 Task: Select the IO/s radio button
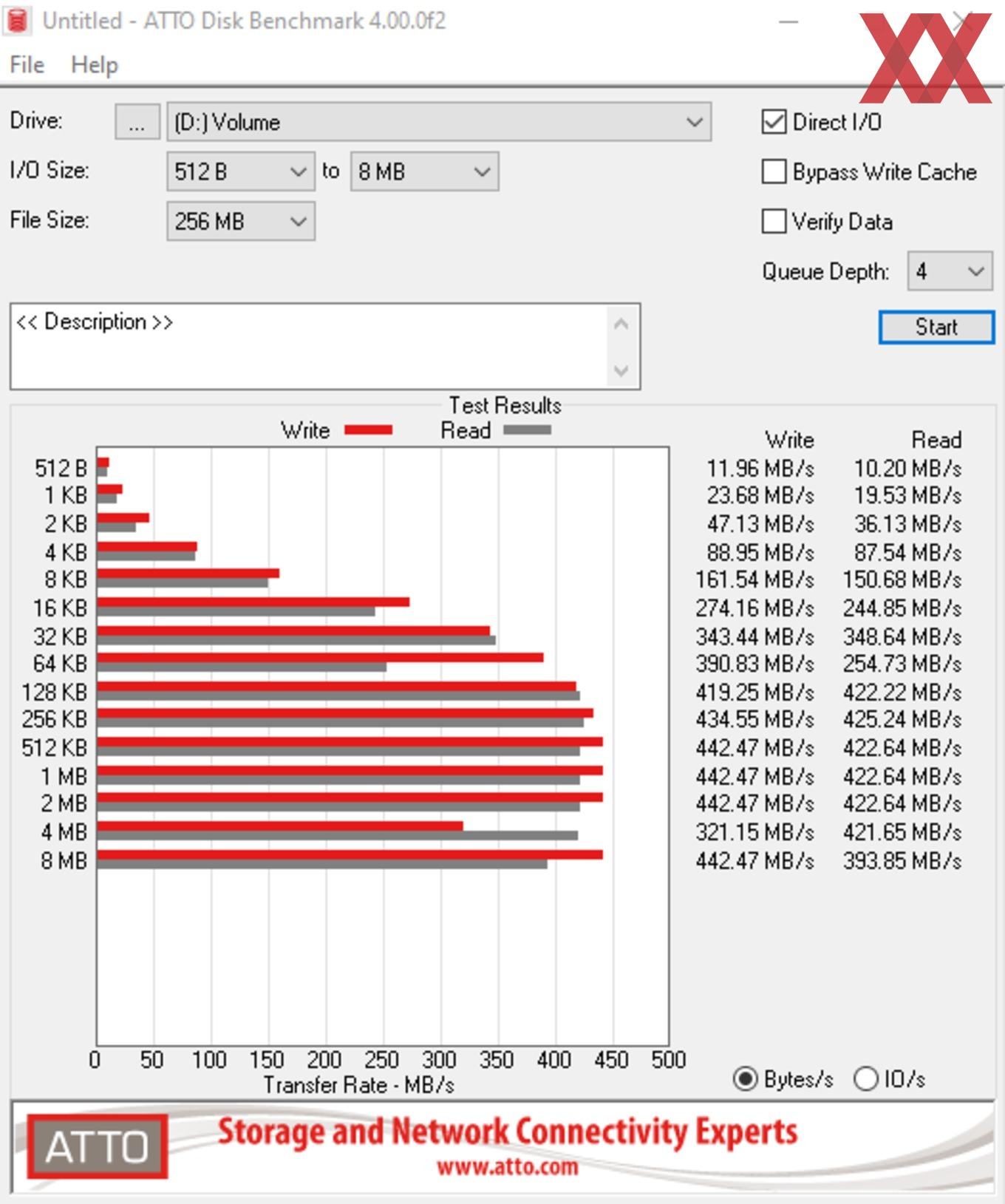(x=865, y=1079)
